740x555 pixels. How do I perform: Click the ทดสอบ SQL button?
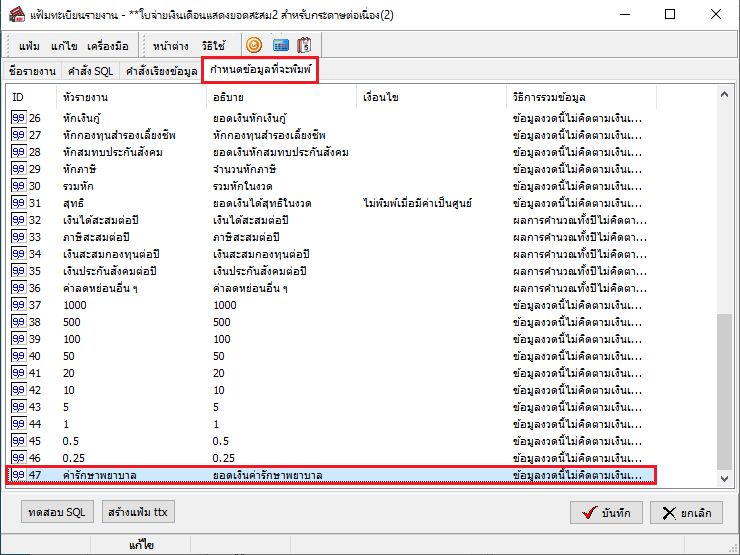[57, 512]
